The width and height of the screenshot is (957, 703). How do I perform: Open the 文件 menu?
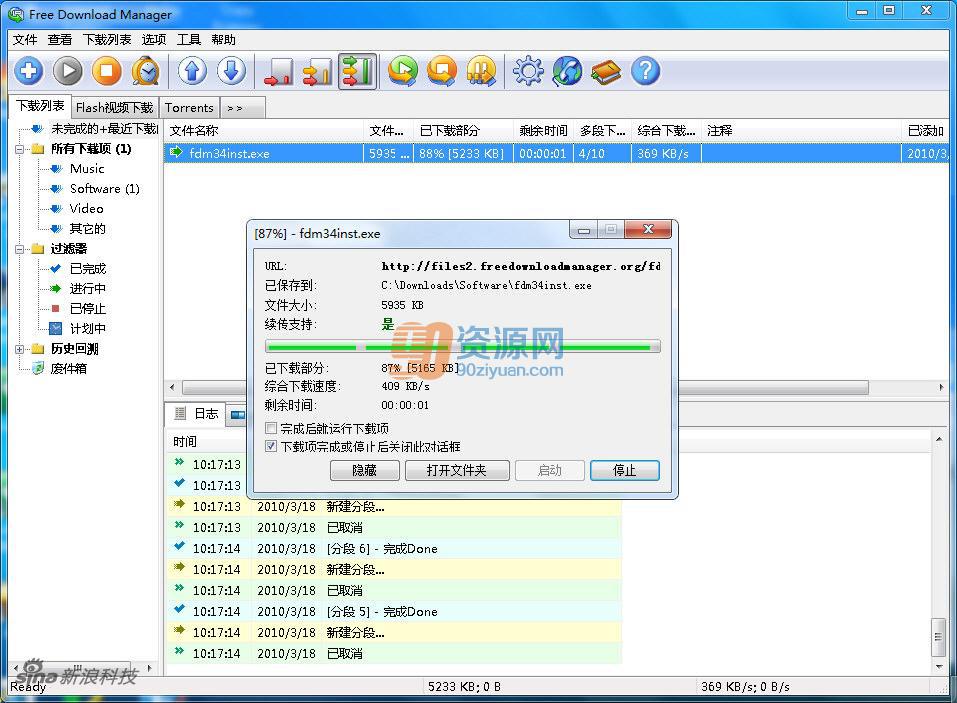[x=25, y=40]
